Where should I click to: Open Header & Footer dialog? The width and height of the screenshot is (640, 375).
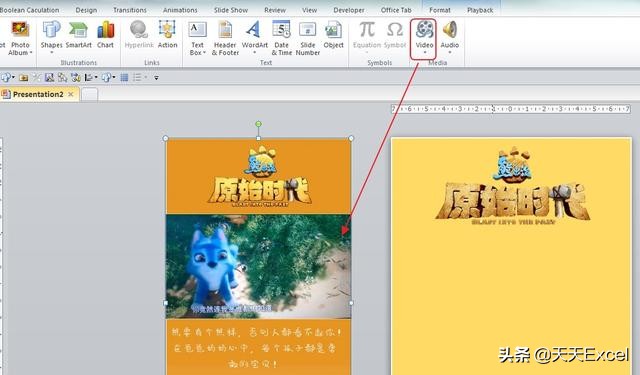pos(225,38)
